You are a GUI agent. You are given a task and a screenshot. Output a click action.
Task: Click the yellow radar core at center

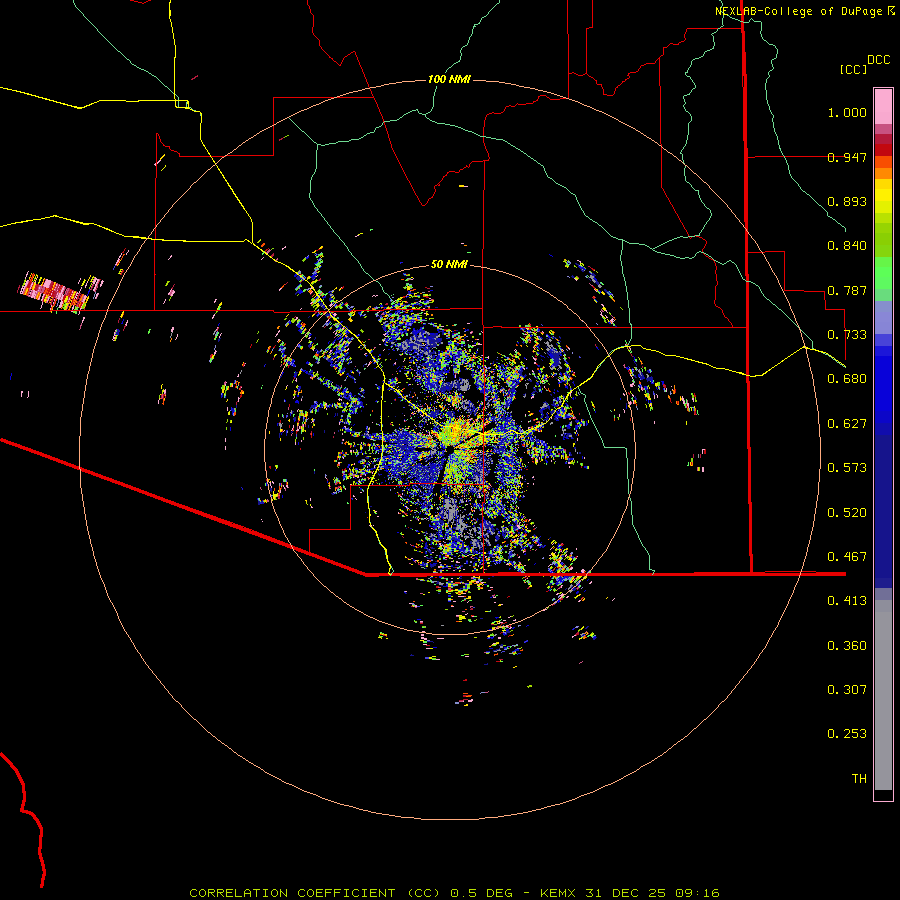pos(455,431)
